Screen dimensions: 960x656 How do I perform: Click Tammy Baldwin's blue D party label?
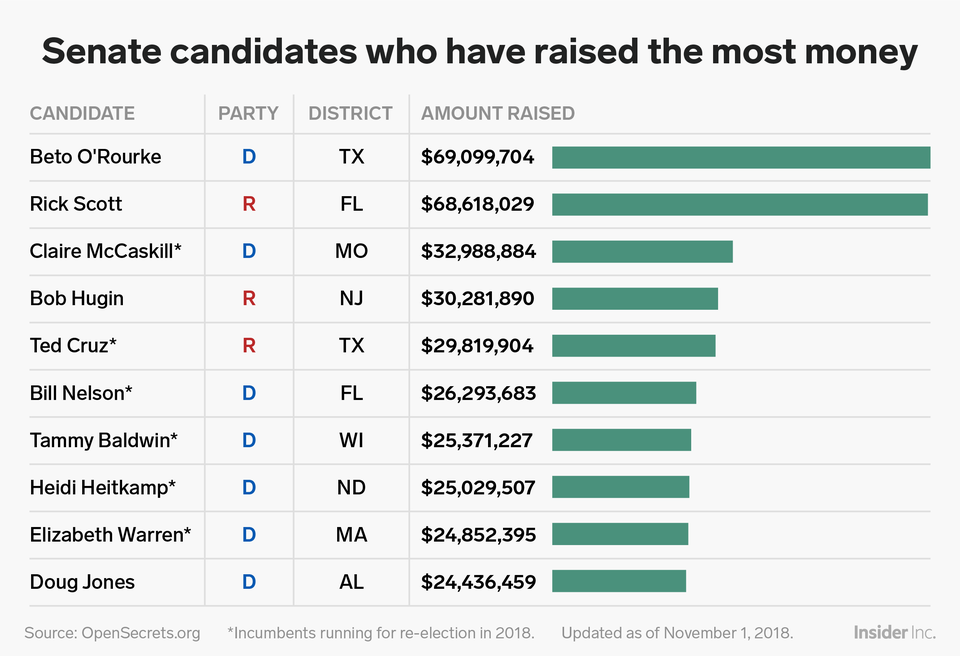click(x=249, y=440)
